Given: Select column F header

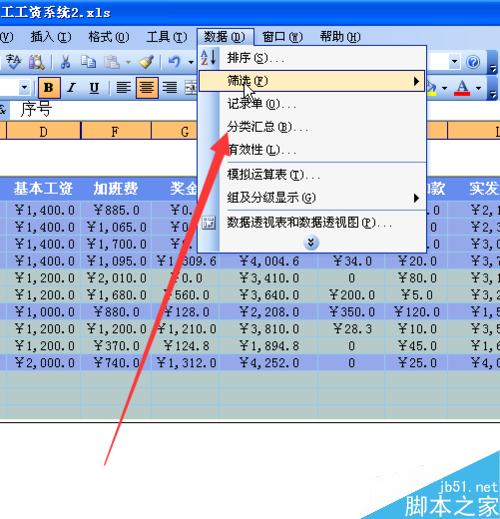Looking at the screenshot, I should click(x=116, y=132).
